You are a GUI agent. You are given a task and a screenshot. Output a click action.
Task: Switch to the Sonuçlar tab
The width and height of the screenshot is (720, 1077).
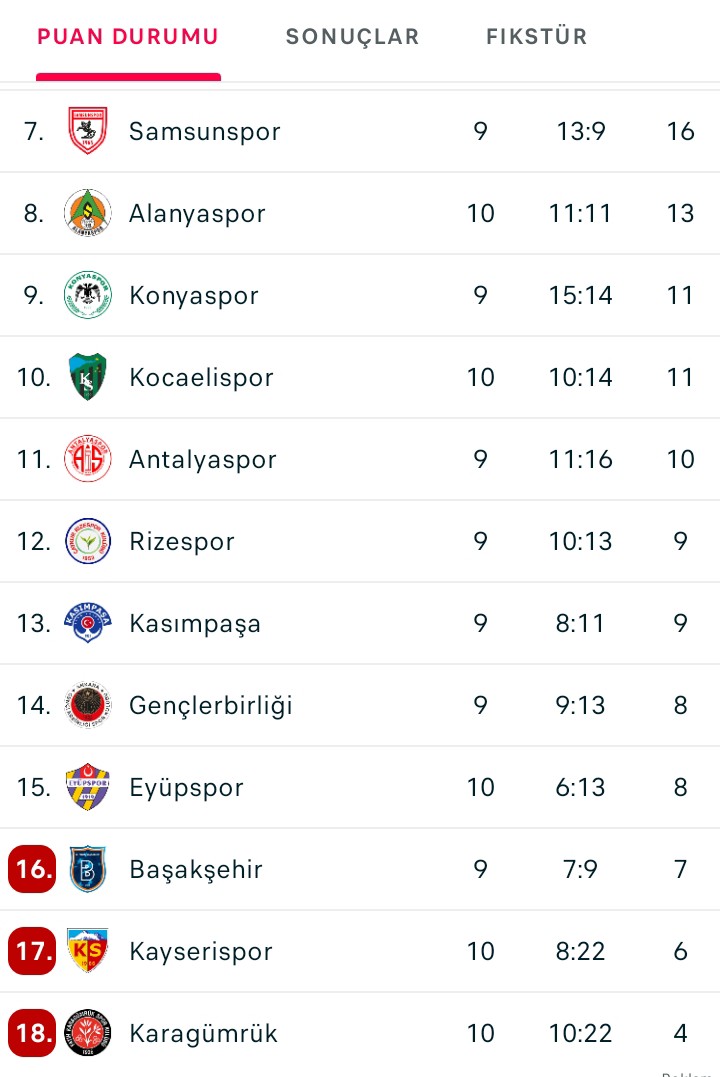point(352,37)
